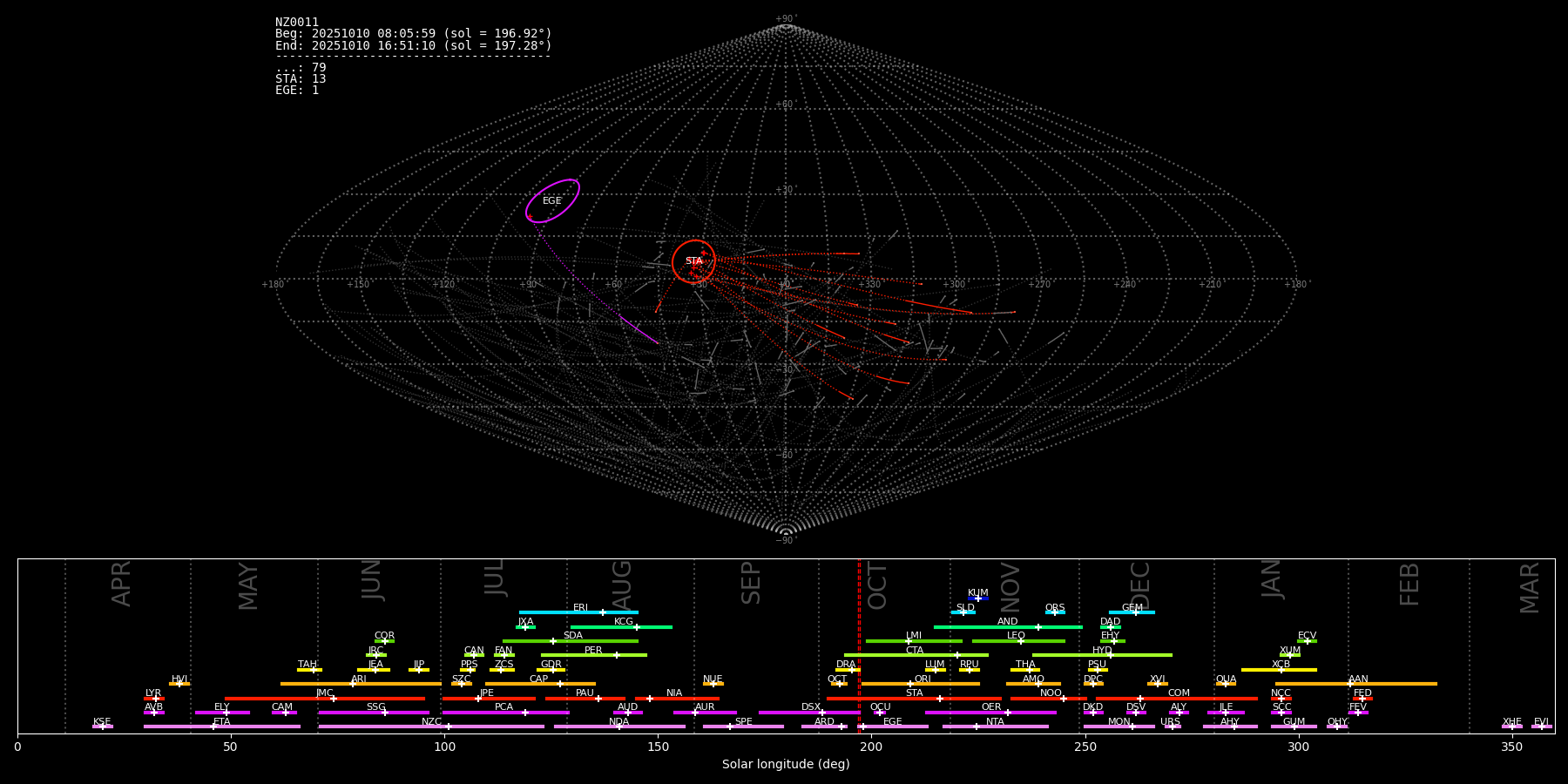1568x784 pixels.
Task: Click the green AND shower bar
Action: coord(1008,627)
